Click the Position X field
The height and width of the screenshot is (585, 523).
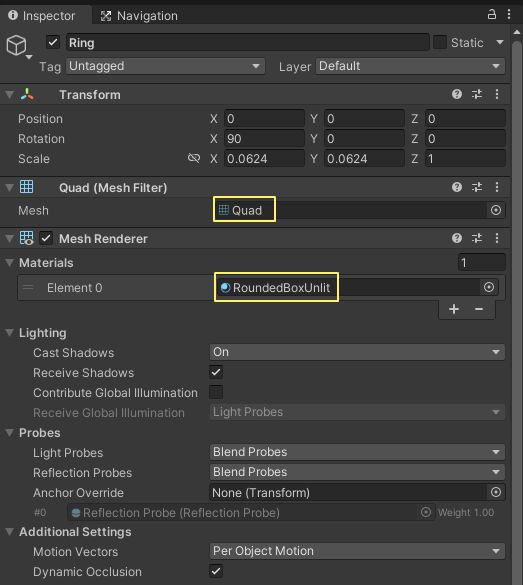[x=264, y=119]
